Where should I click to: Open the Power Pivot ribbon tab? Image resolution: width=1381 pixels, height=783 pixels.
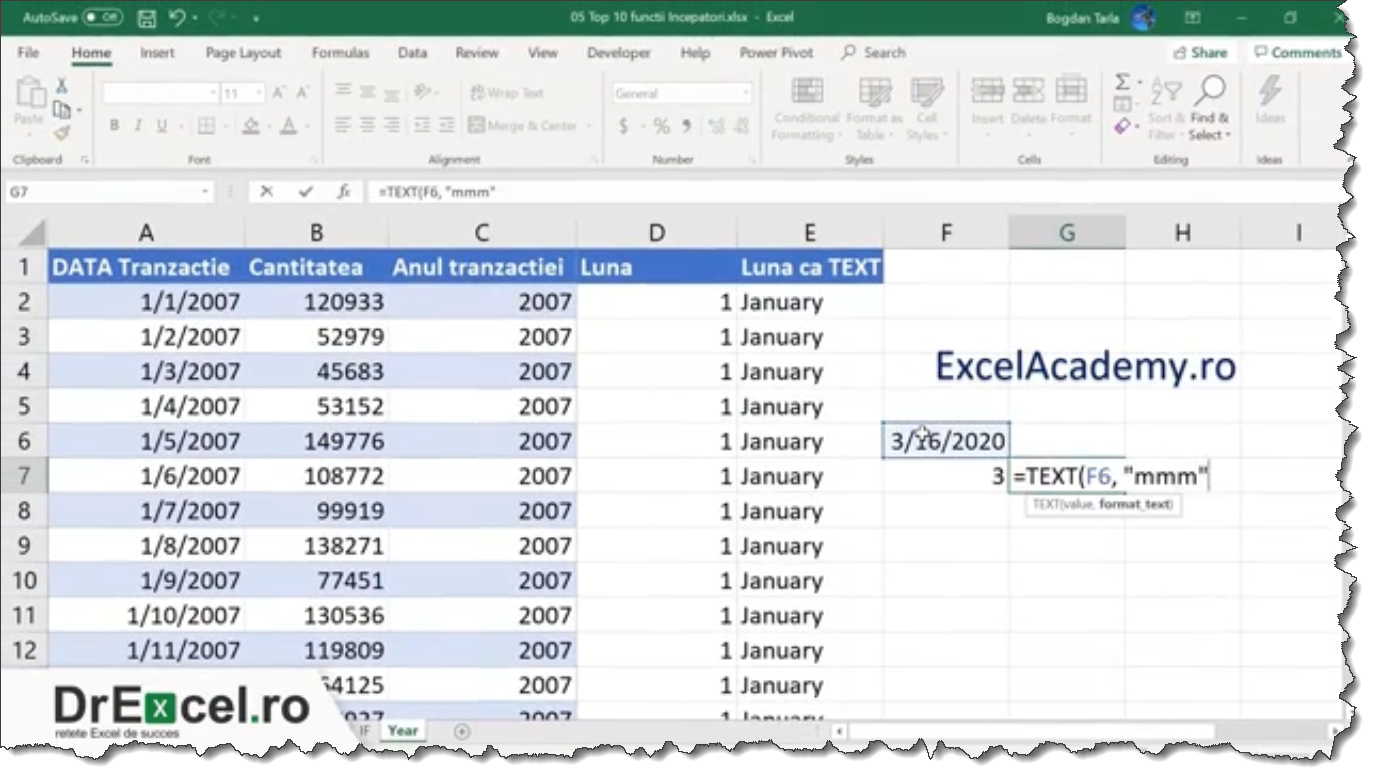click(775, 53)
